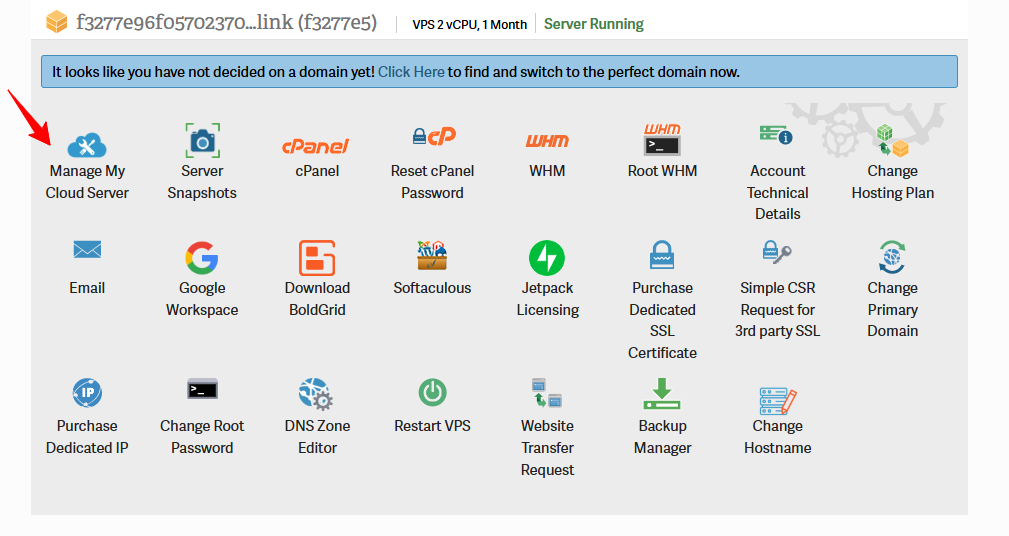Click the Change Root Password terminal icon

click(202, 389)
